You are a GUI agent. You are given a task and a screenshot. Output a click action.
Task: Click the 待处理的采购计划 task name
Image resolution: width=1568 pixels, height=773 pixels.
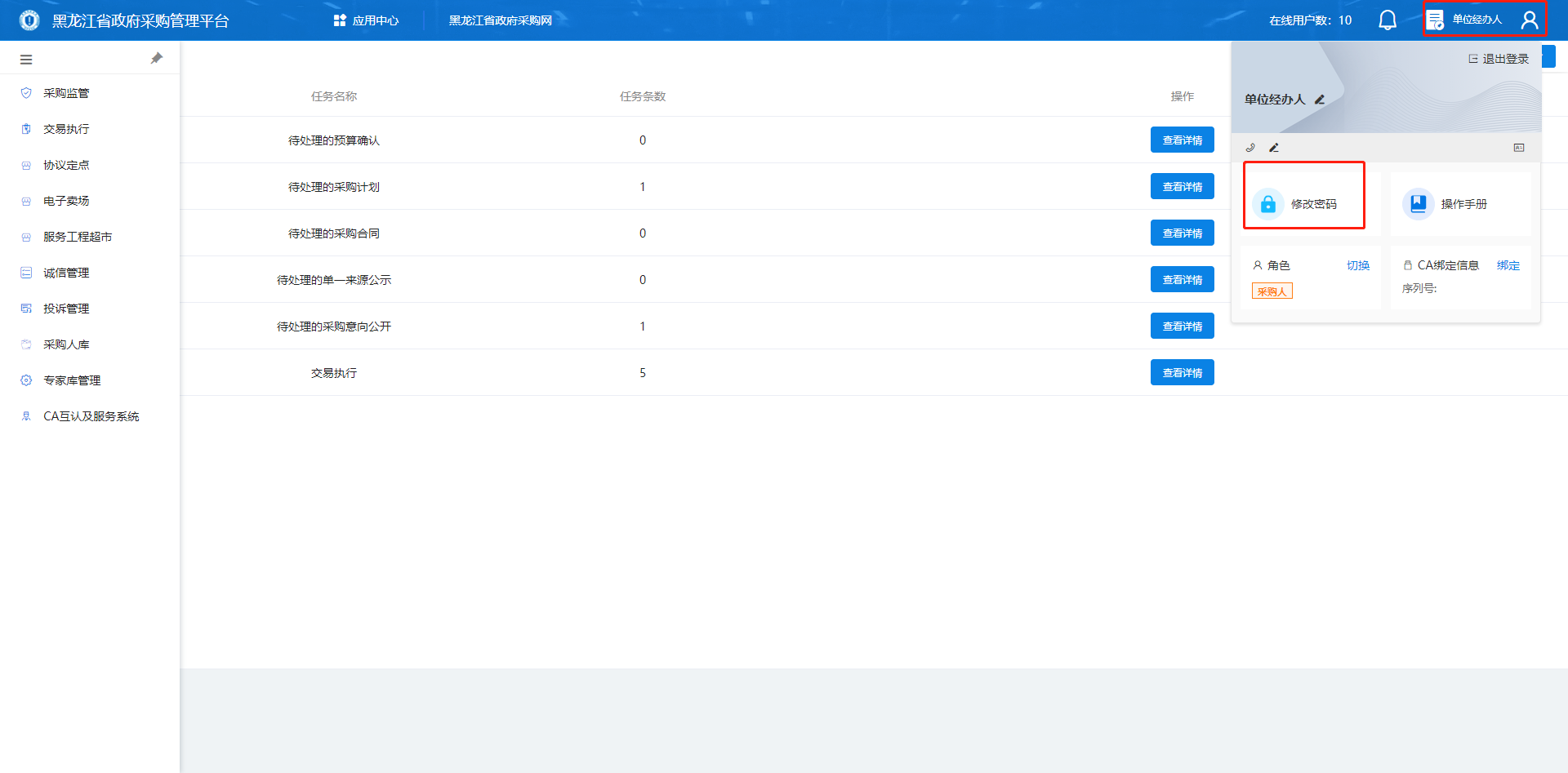pos(334,187)
